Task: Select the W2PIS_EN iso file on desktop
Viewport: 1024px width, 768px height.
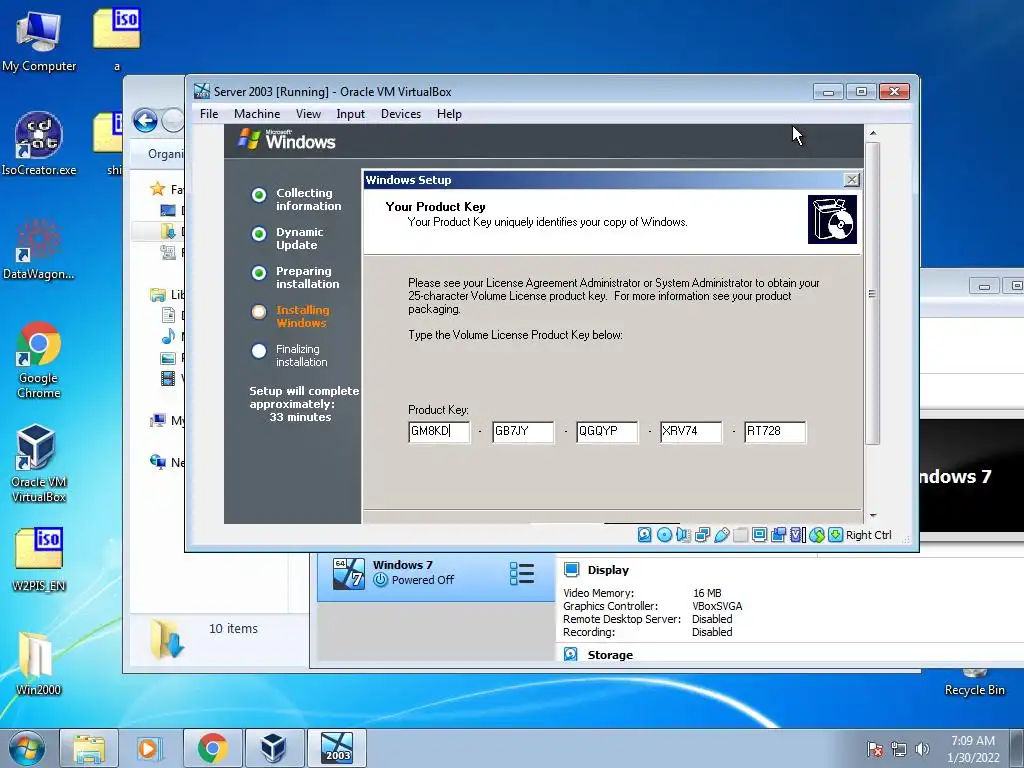Action: click(39, 559)
